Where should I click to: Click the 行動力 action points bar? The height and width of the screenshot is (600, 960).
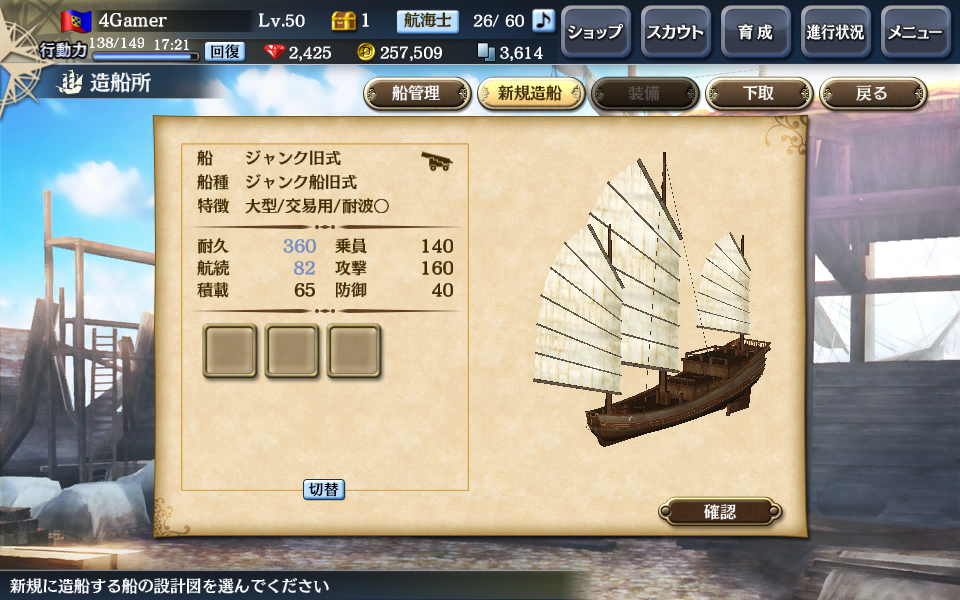[146, 56]
